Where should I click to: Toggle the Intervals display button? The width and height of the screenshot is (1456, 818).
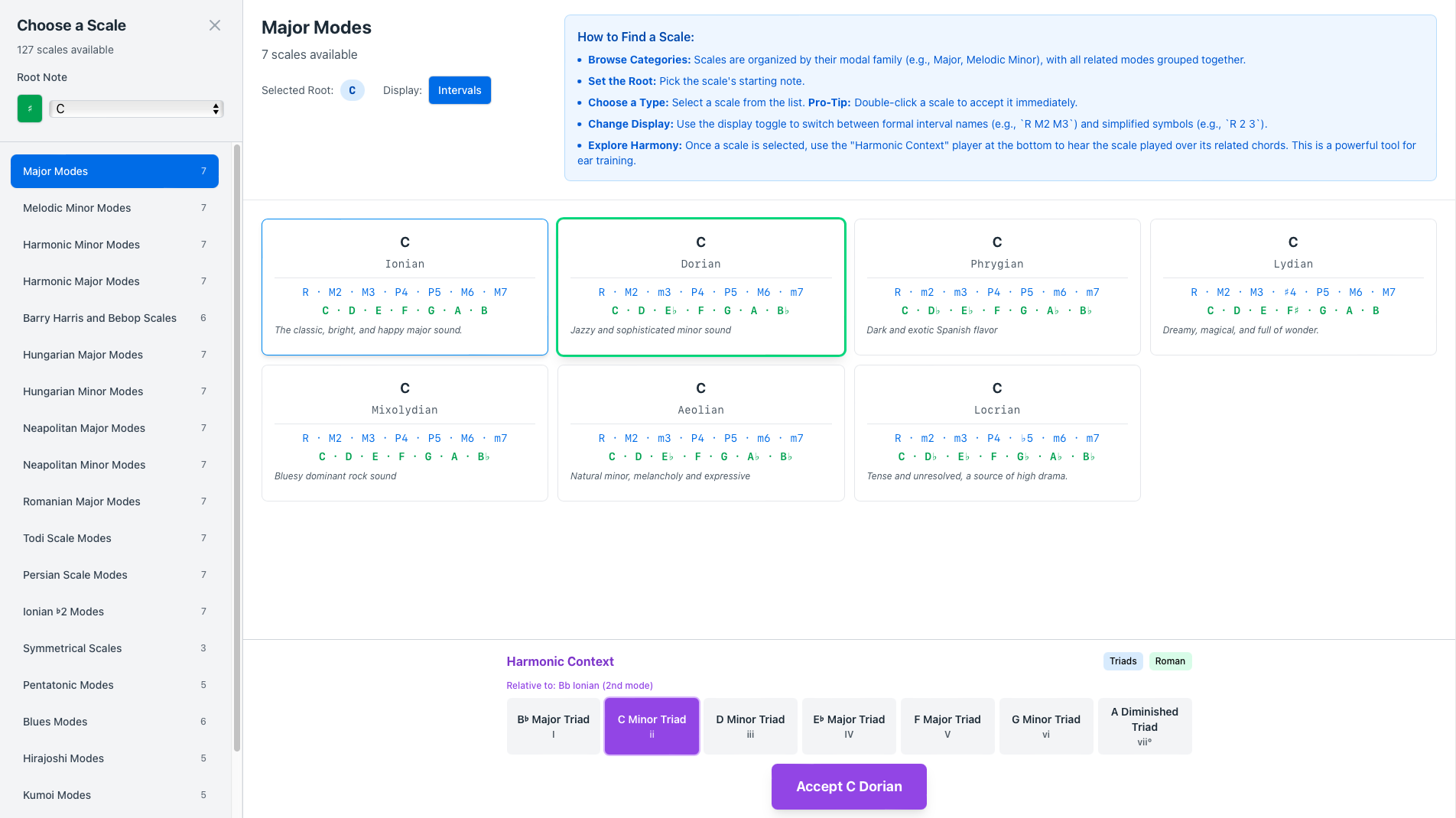point(460,90)
